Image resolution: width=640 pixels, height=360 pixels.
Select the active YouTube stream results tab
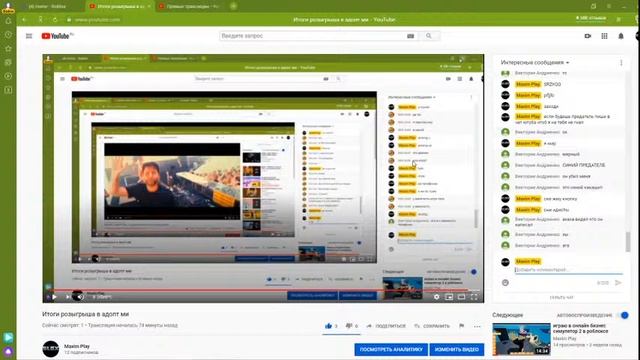120,6
